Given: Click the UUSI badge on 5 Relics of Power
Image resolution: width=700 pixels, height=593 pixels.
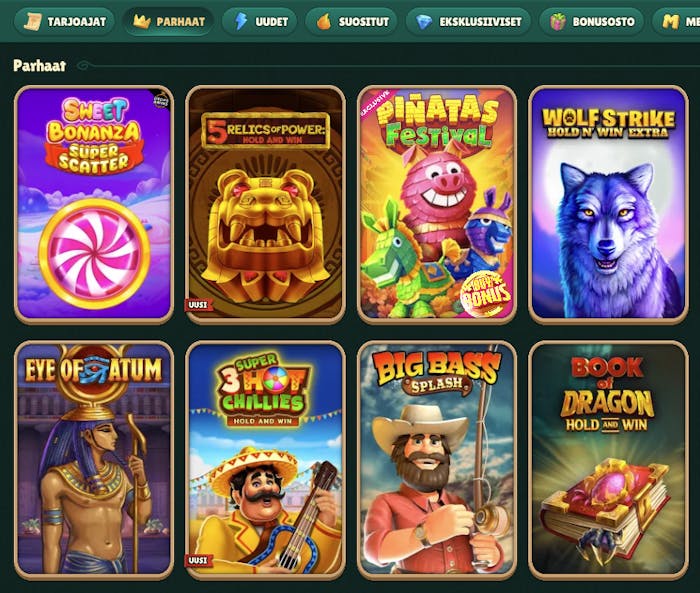Looking at the screenshot, I should pos(198,305).
